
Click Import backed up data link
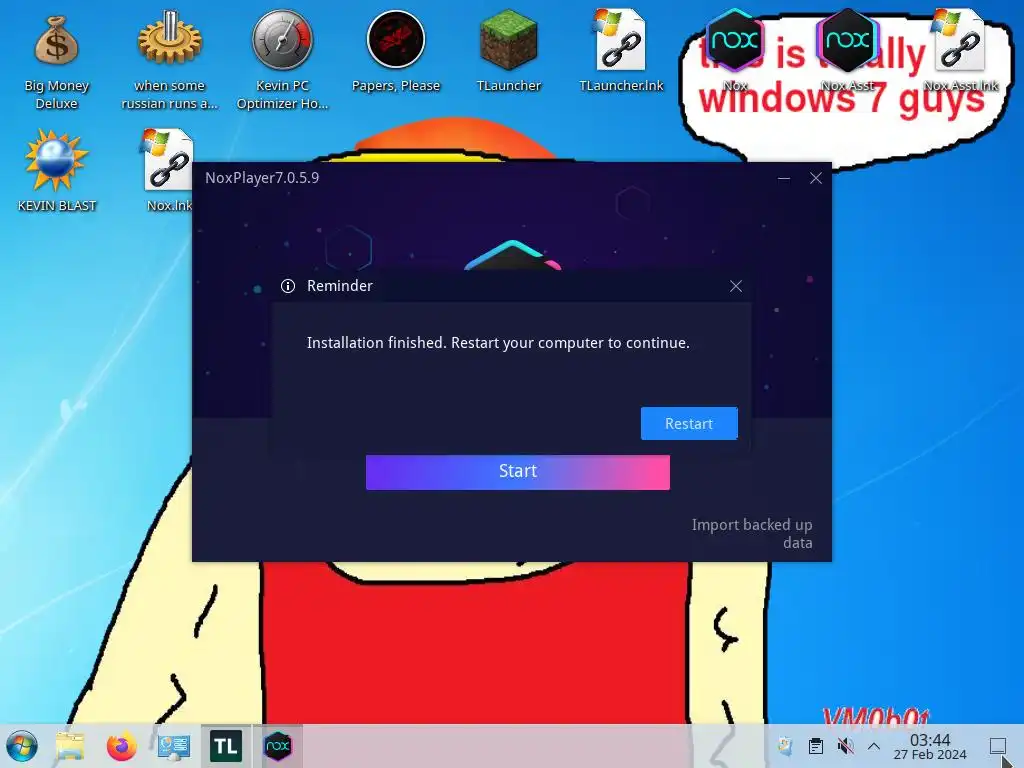tap(752, 534)
